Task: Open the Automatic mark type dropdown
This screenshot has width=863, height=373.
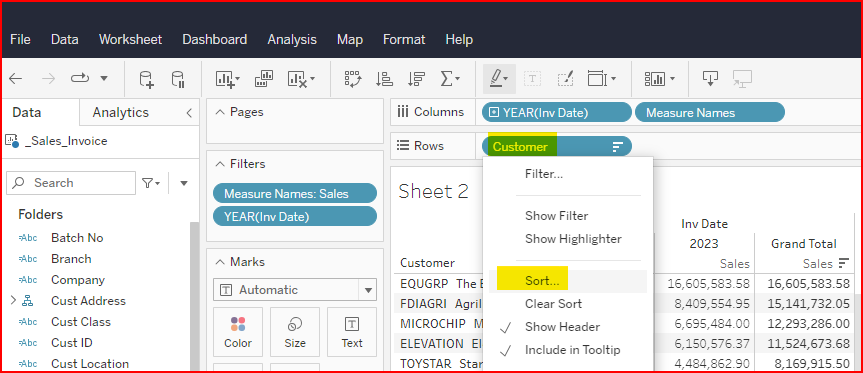Action: 294,290
